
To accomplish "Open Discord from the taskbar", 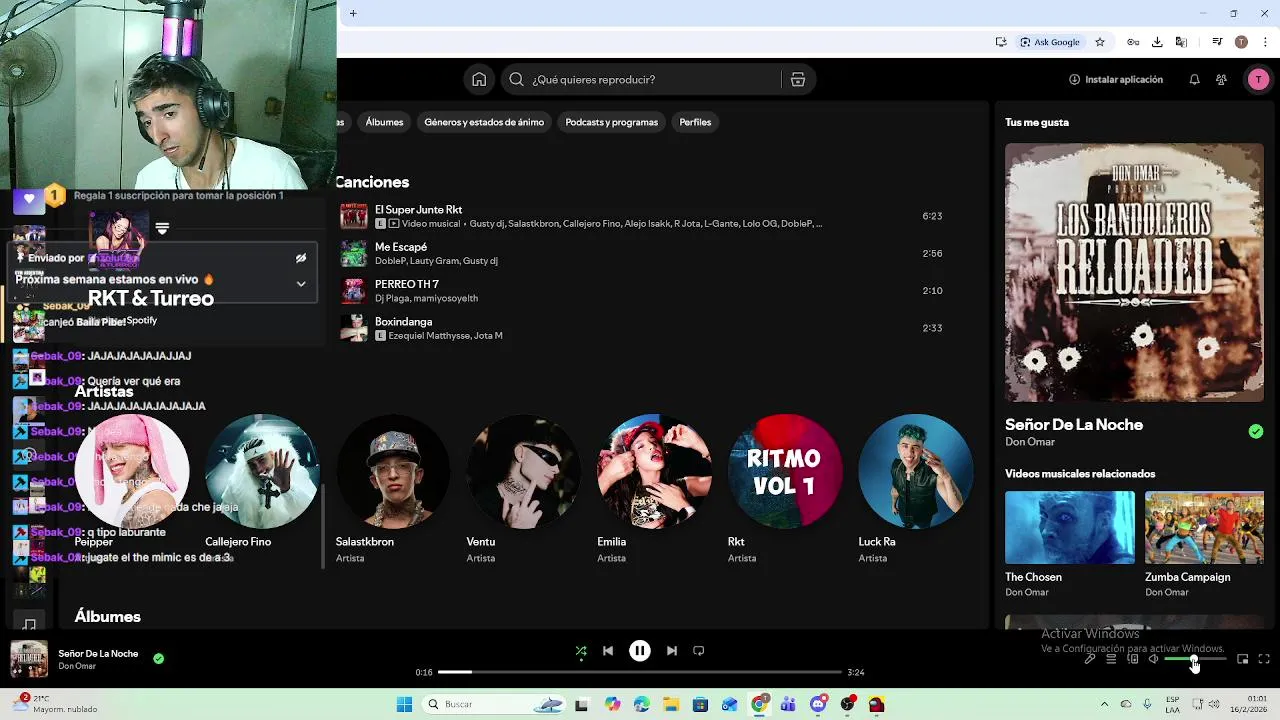I will (x=818, y=705).
